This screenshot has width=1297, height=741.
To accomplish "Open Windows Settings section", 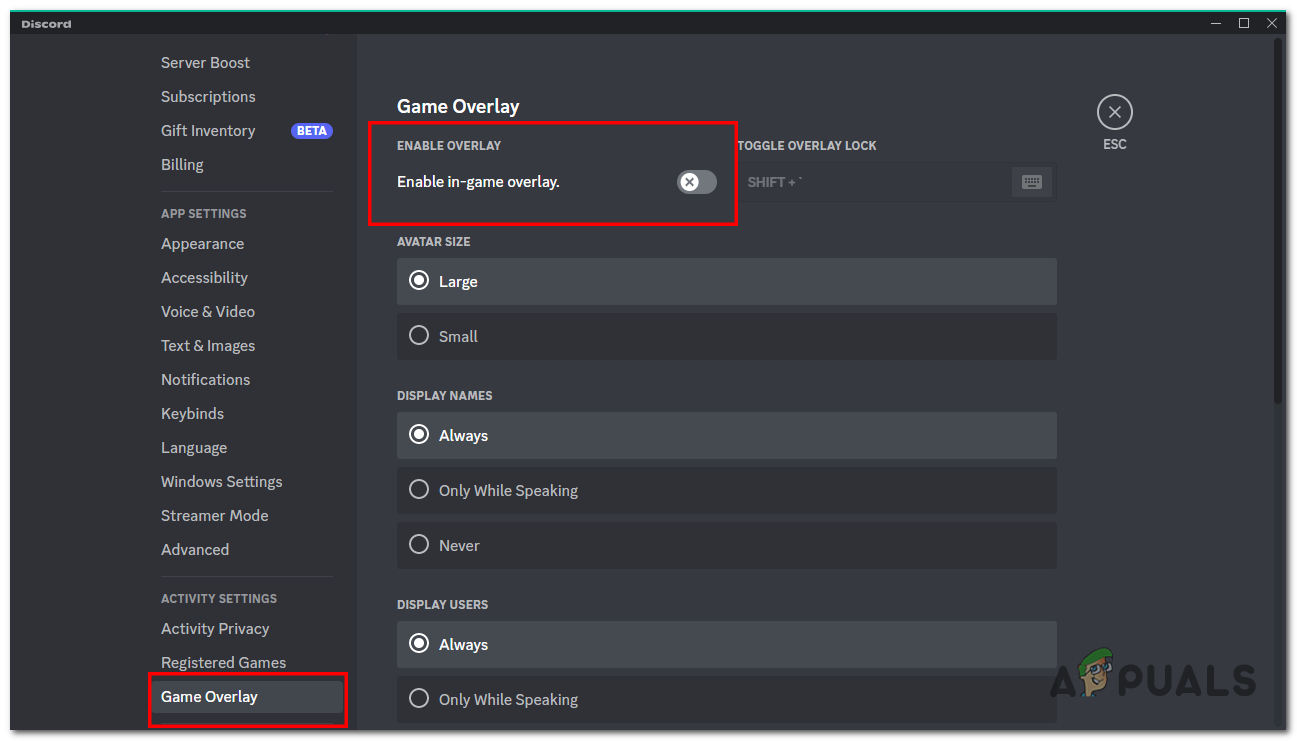I will click(x=221, y=481).
